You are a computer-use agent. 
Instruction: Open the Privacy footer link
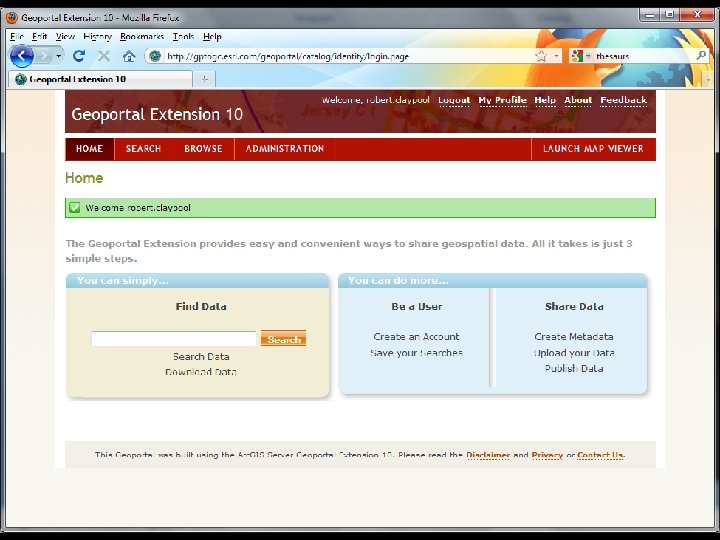(x=547, y=456)
